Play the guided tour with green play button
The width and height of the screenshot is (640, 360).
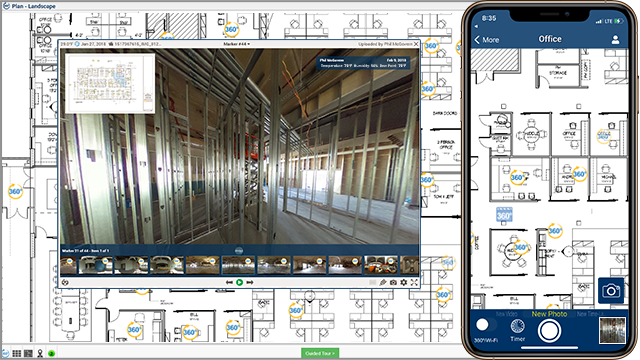(x=240, y=282)
